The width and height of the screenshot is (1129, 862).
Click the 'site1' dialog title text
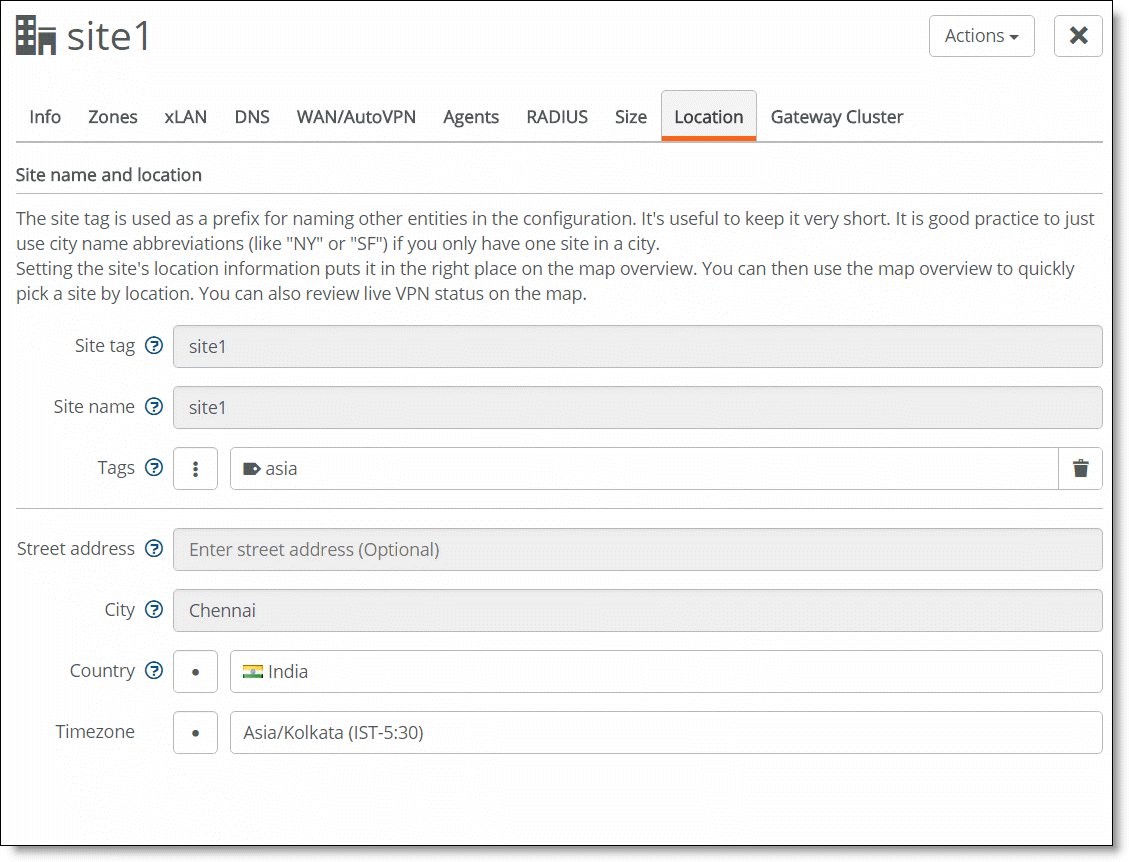click(108, 36)
